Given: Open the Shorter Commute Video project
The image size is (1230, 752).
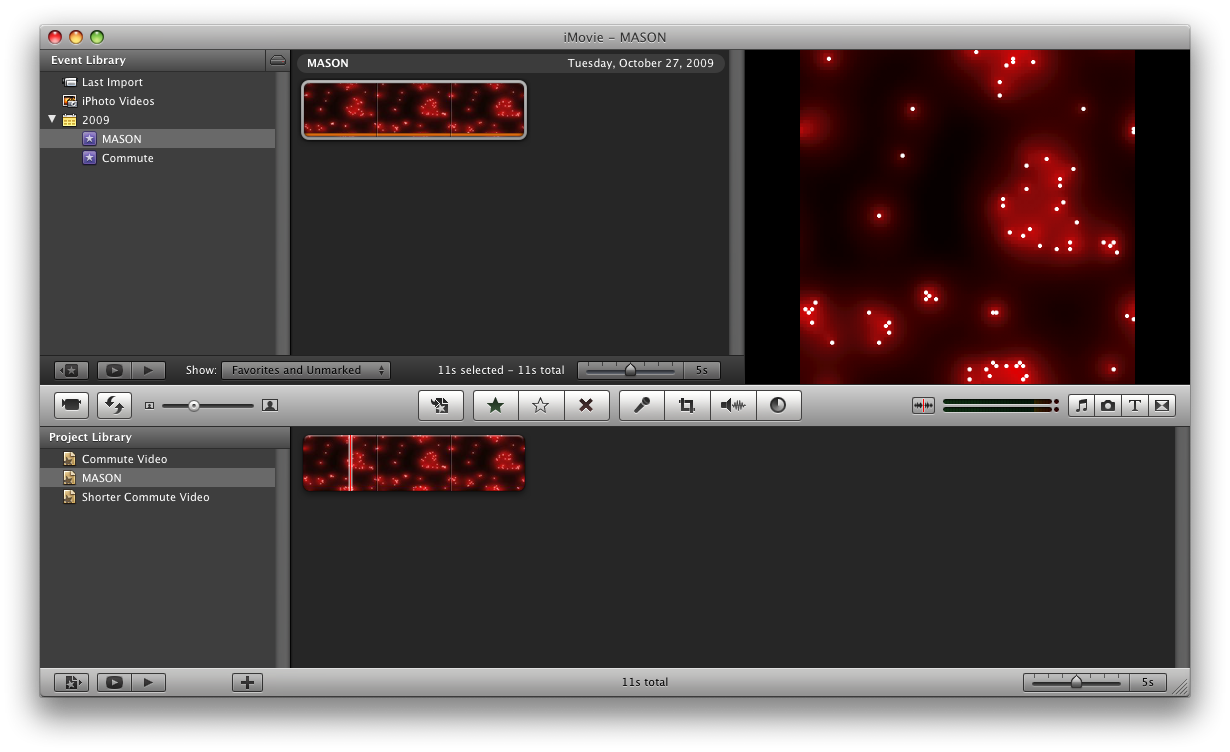Looking at the screenshot, I should [x=145, y=497].
